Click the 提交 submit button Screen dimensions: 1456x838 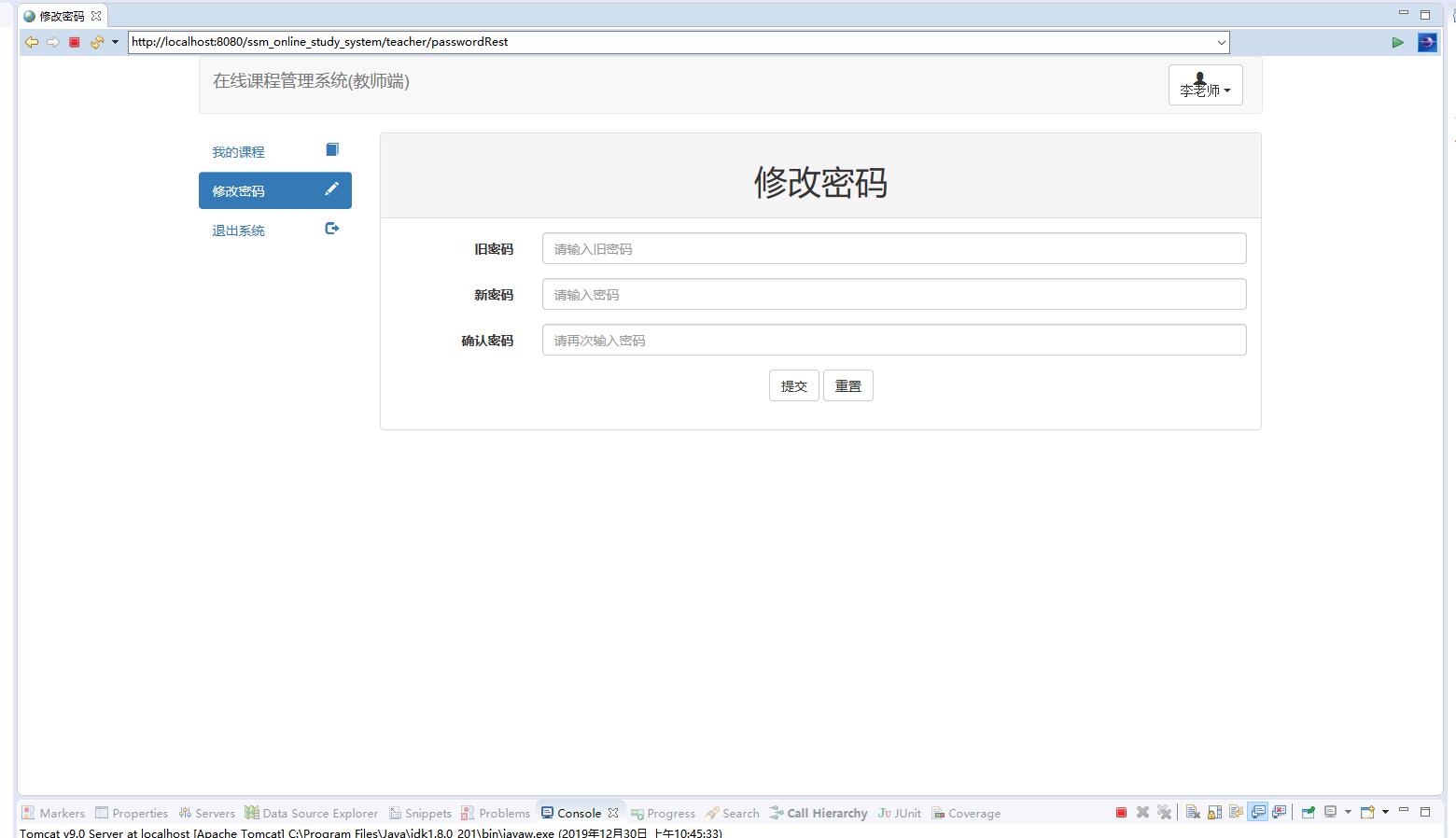[793, 384]
